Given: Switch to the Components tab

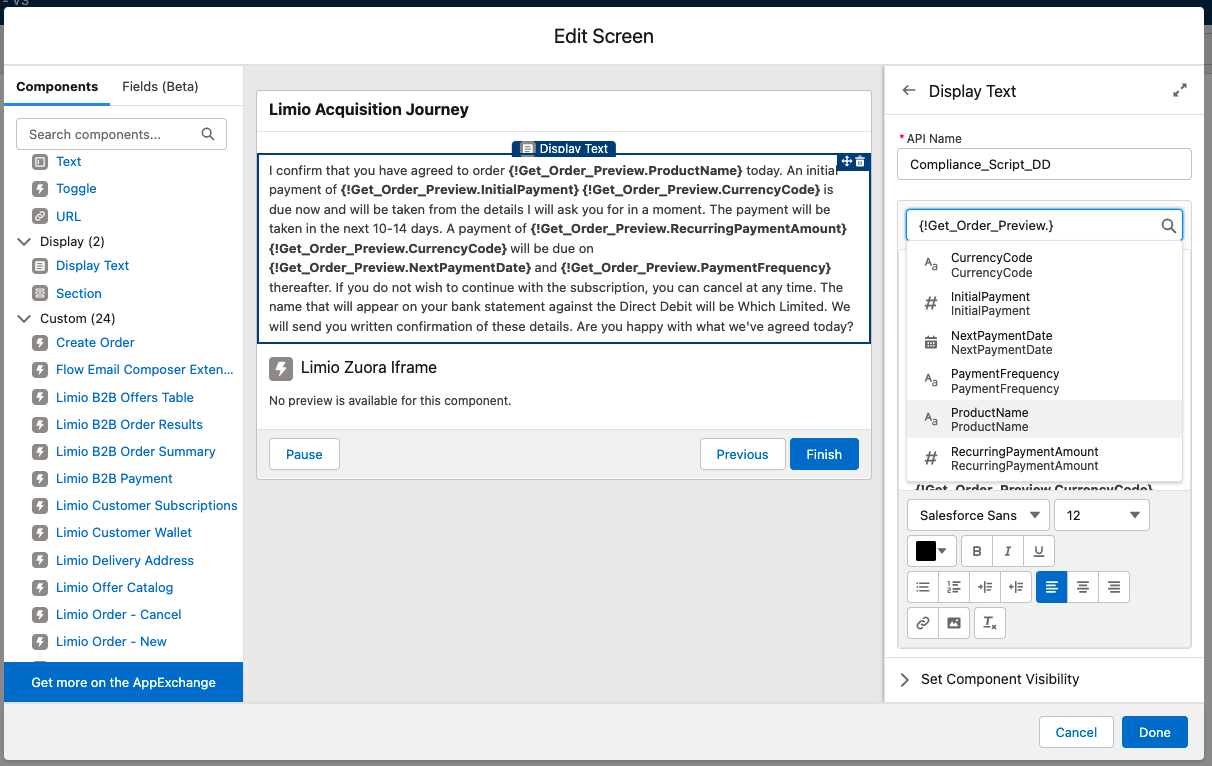Looking at the screenshot, I should point(57,86).
